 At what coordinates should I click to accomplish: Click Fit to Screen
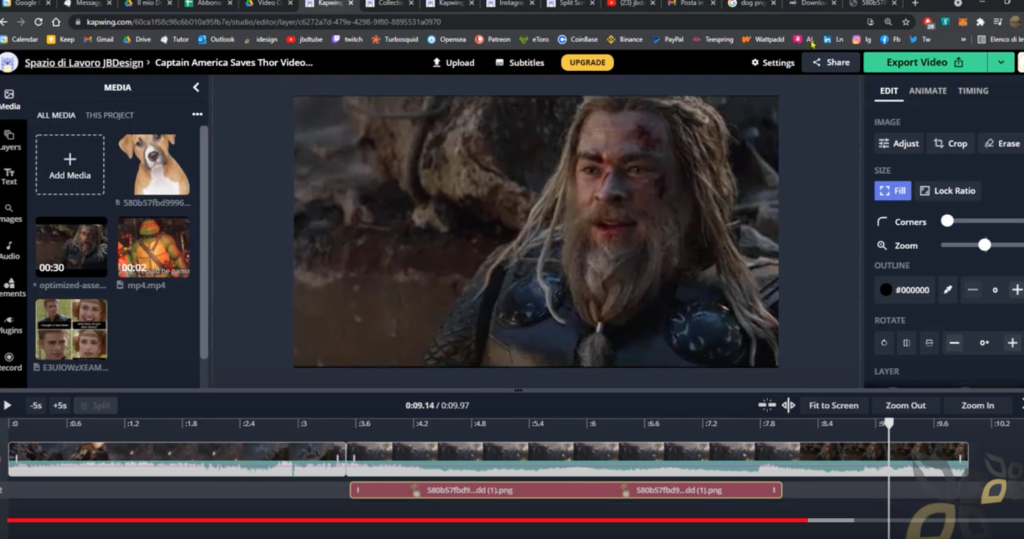point(833,405)
